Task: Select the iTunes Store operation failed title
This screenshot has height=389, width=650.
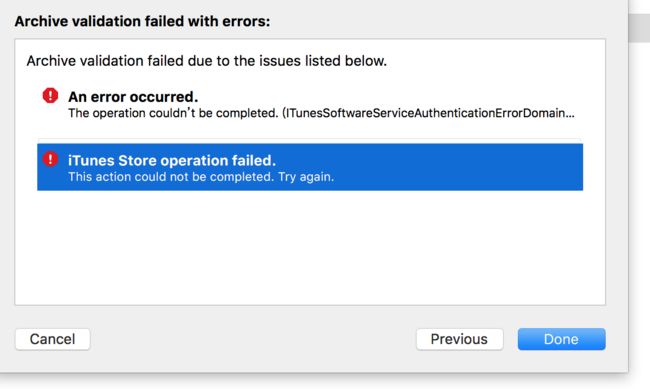Action: click(x=172, y=160)
